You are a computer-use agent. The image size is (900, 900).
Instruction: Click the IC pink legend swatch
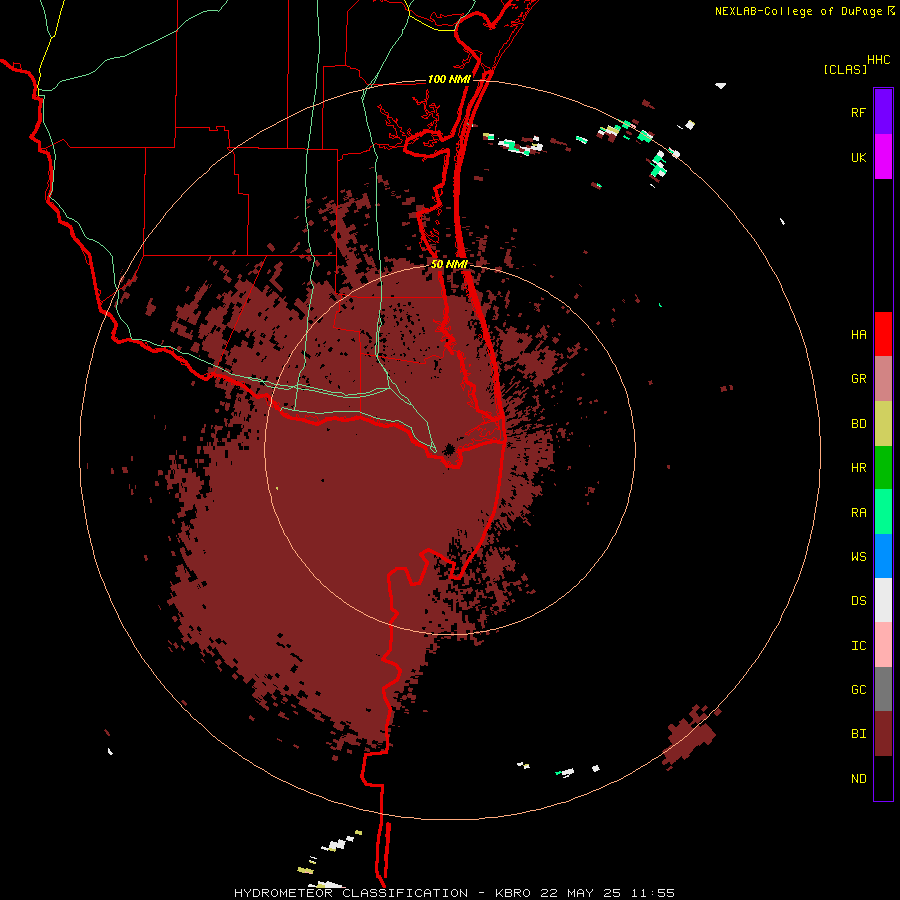(883, 645)
